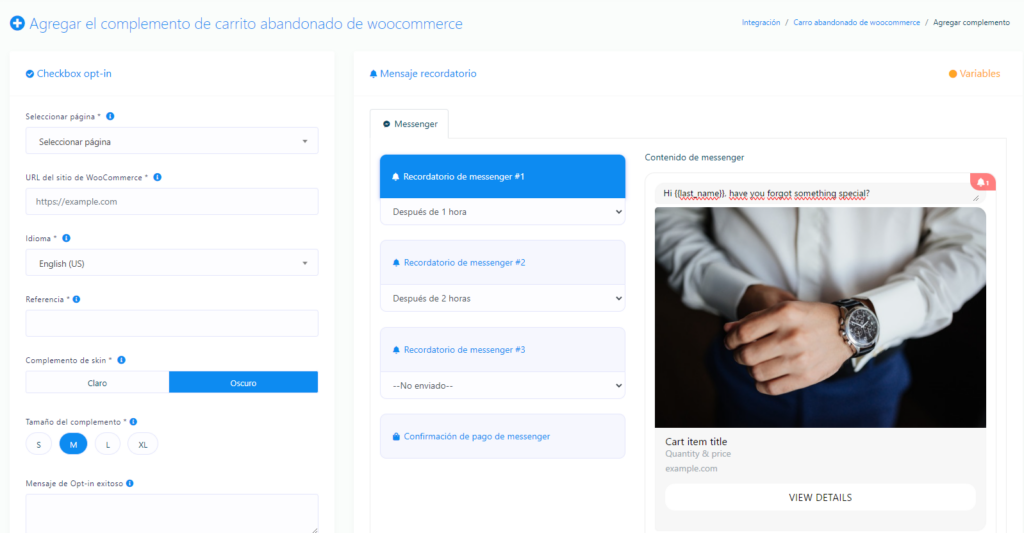Viewport: 1024px width, 533px height.
Task: Click bell icon before Mensaje recordatorio heading
Action: coord(374,74)
